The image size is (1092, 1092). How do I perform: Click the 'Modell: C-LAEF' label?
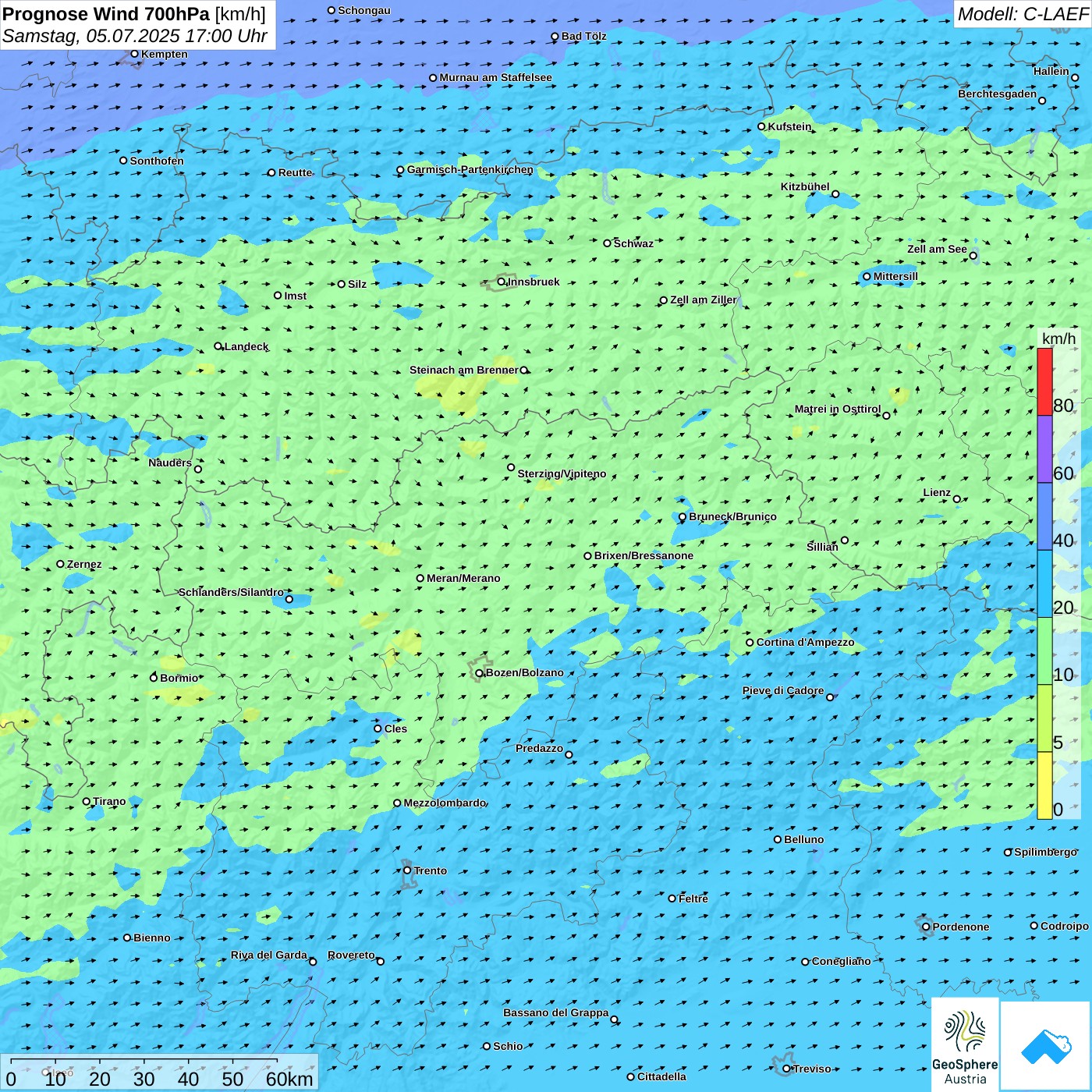1022,14
